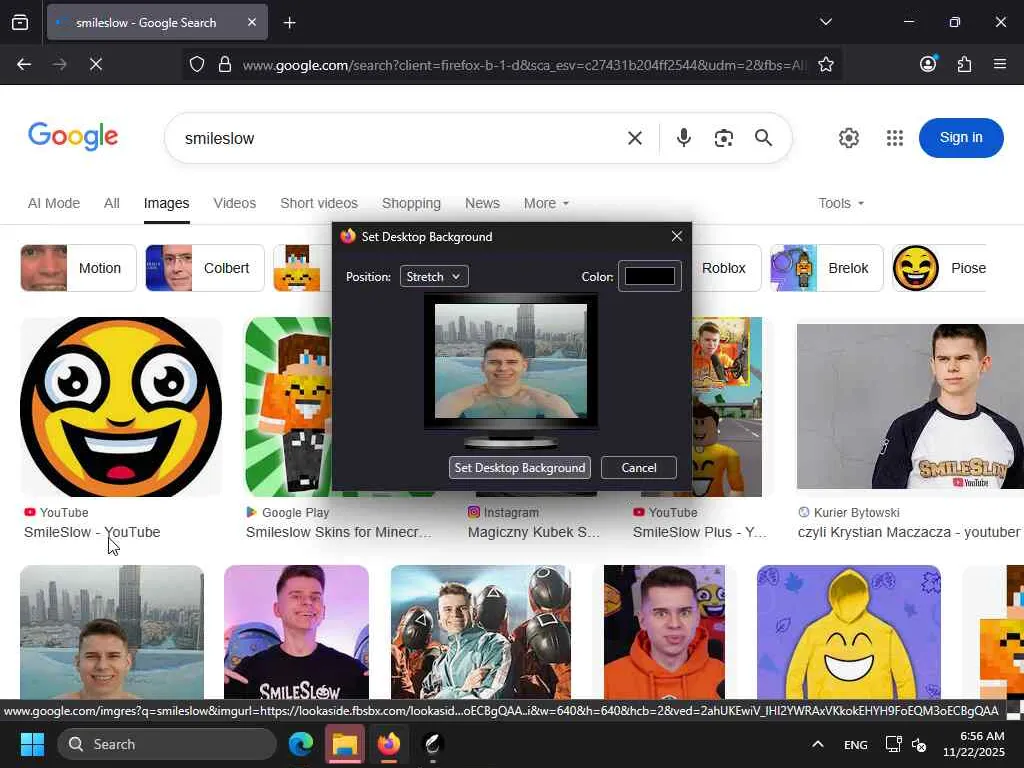Open the ENG language indicator
The height and width of the screenshot is (768, 1024).
point(856,744)
